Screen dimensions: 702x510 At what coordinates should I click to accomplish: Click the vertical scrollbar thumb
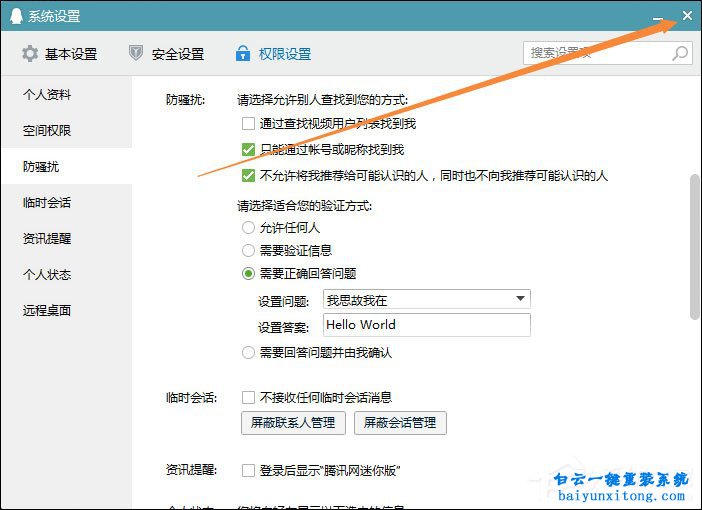click(x=694, y=246)
